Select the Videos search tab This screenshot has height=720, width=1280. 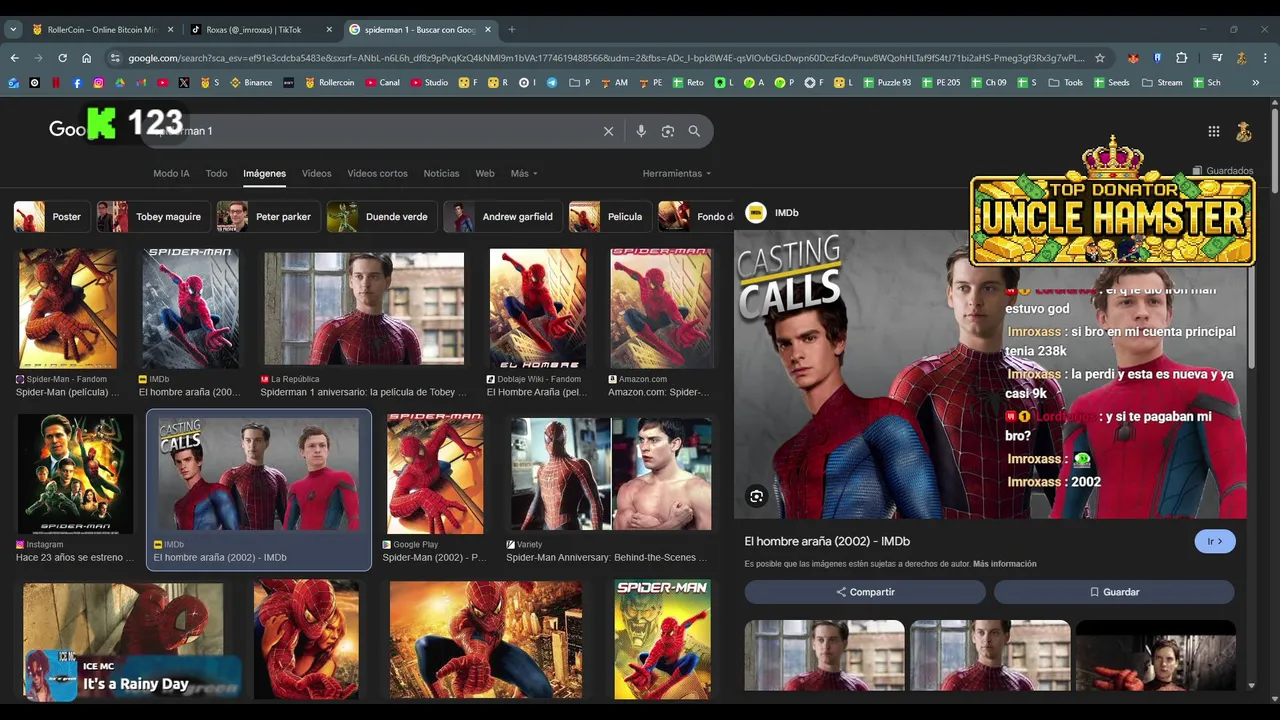coord(316,173)
